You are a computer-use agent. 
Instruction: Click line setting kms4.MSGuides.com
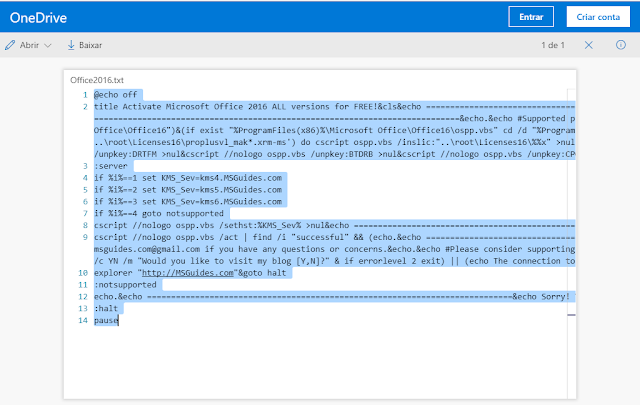click(x=188, y=178)
